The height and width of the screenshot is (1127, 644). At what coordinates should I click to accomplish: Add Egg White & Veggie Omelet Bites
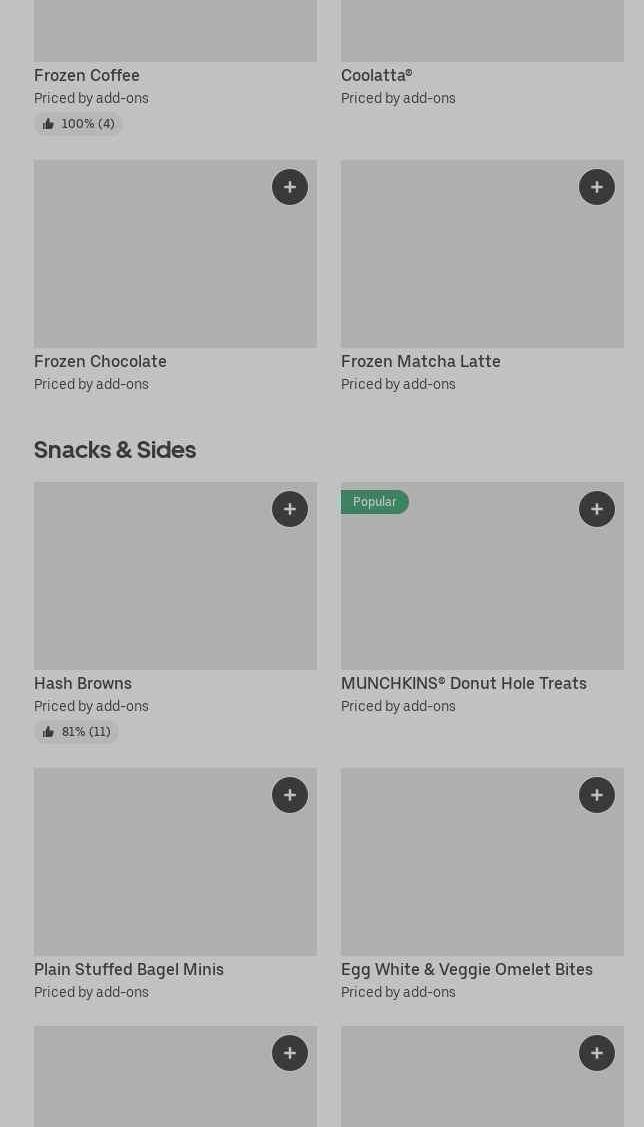point(597,795)
